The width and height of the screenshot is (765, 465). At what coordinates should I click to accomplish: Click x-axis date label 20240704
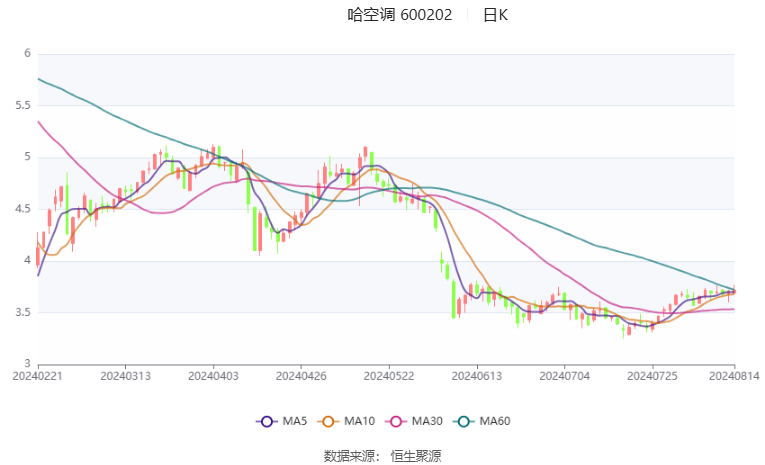tap(564, 376)
